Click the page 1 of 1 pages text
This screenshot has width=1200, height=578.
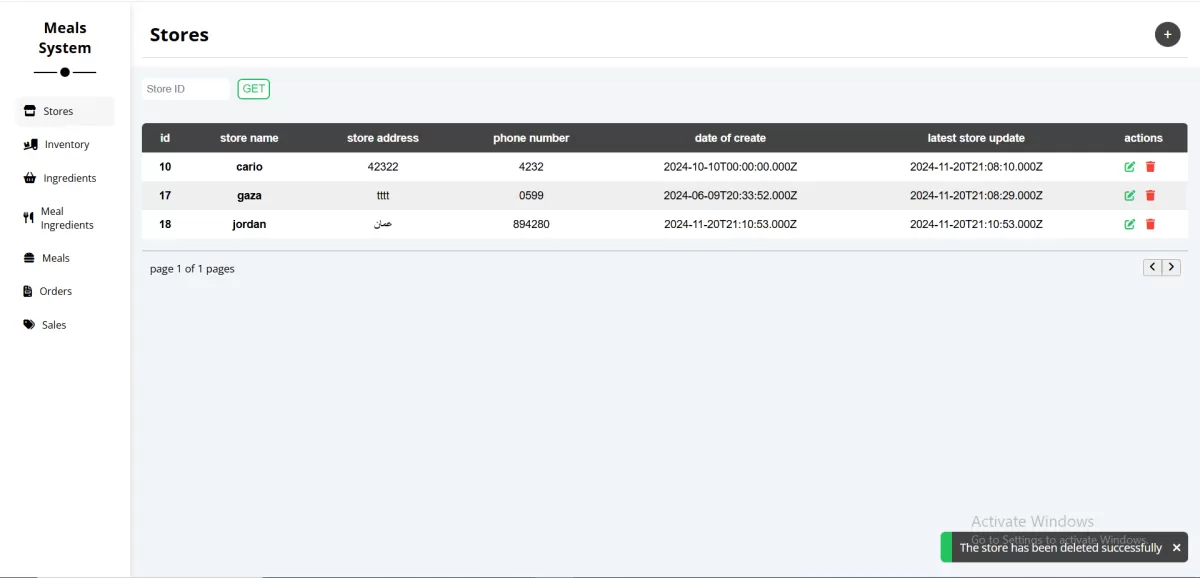(192, 269)
